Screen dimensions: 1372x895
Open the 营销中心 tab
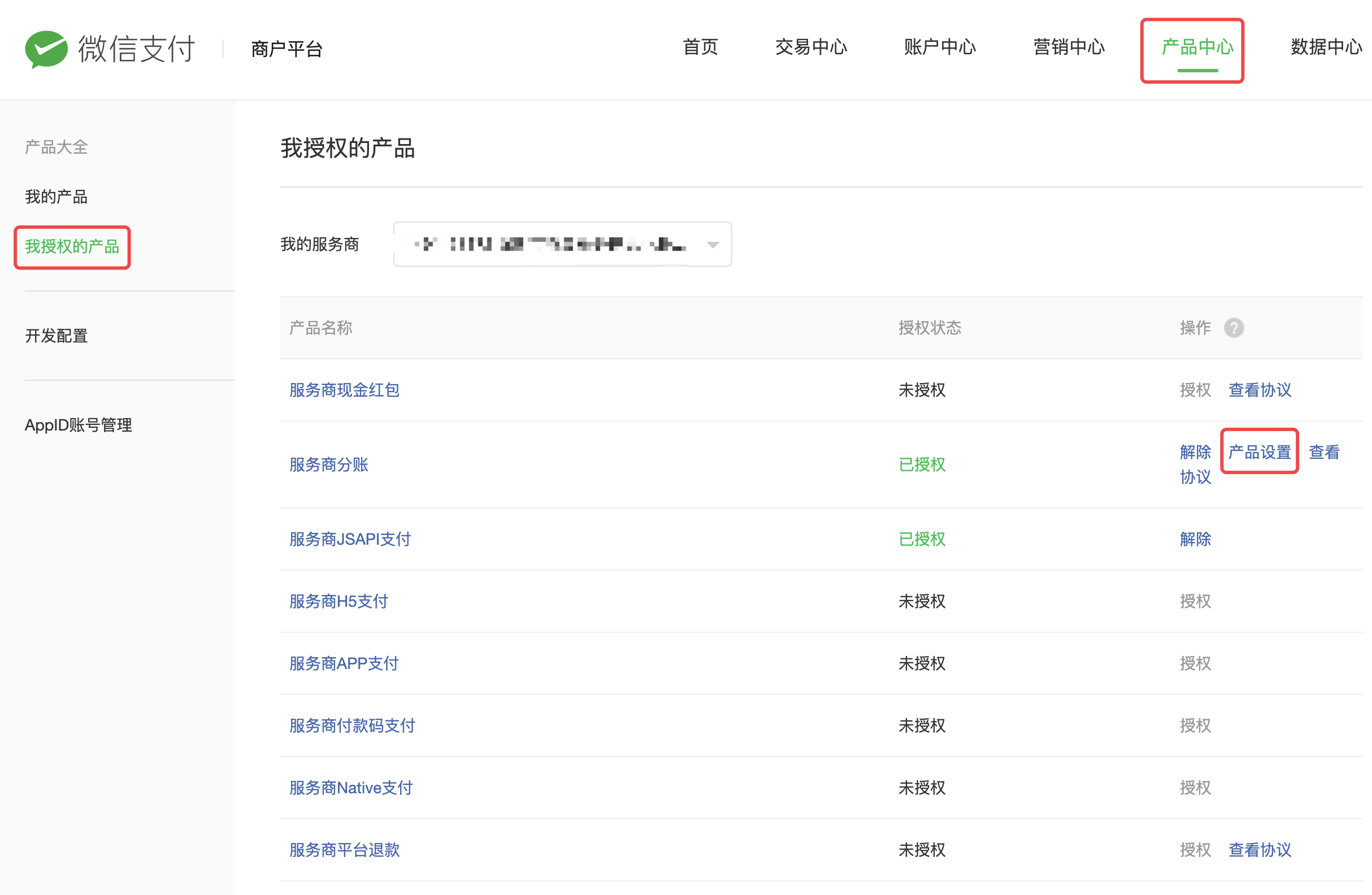[x=1069, y=47]
